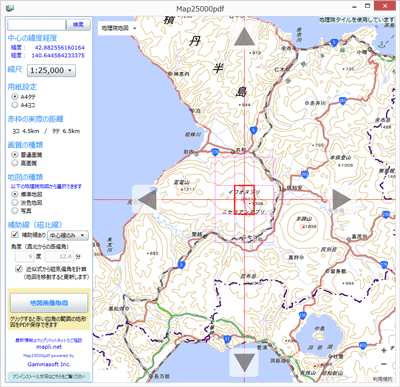Expand the 中心線のみ auxiliary line dropdown
The image size is (400, 387).
click(68, 235)
